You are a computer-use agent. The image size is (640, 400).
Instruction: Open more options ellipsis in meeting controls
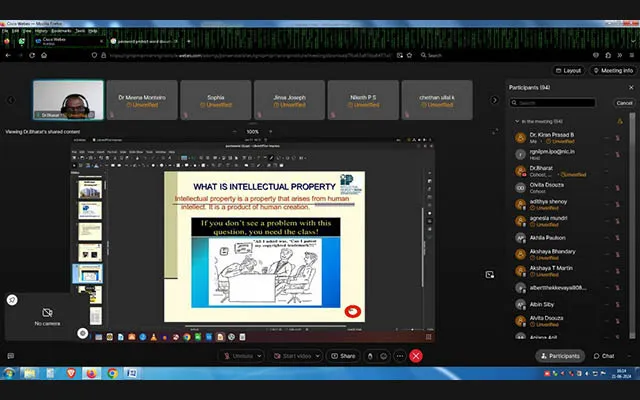[400, 356]
